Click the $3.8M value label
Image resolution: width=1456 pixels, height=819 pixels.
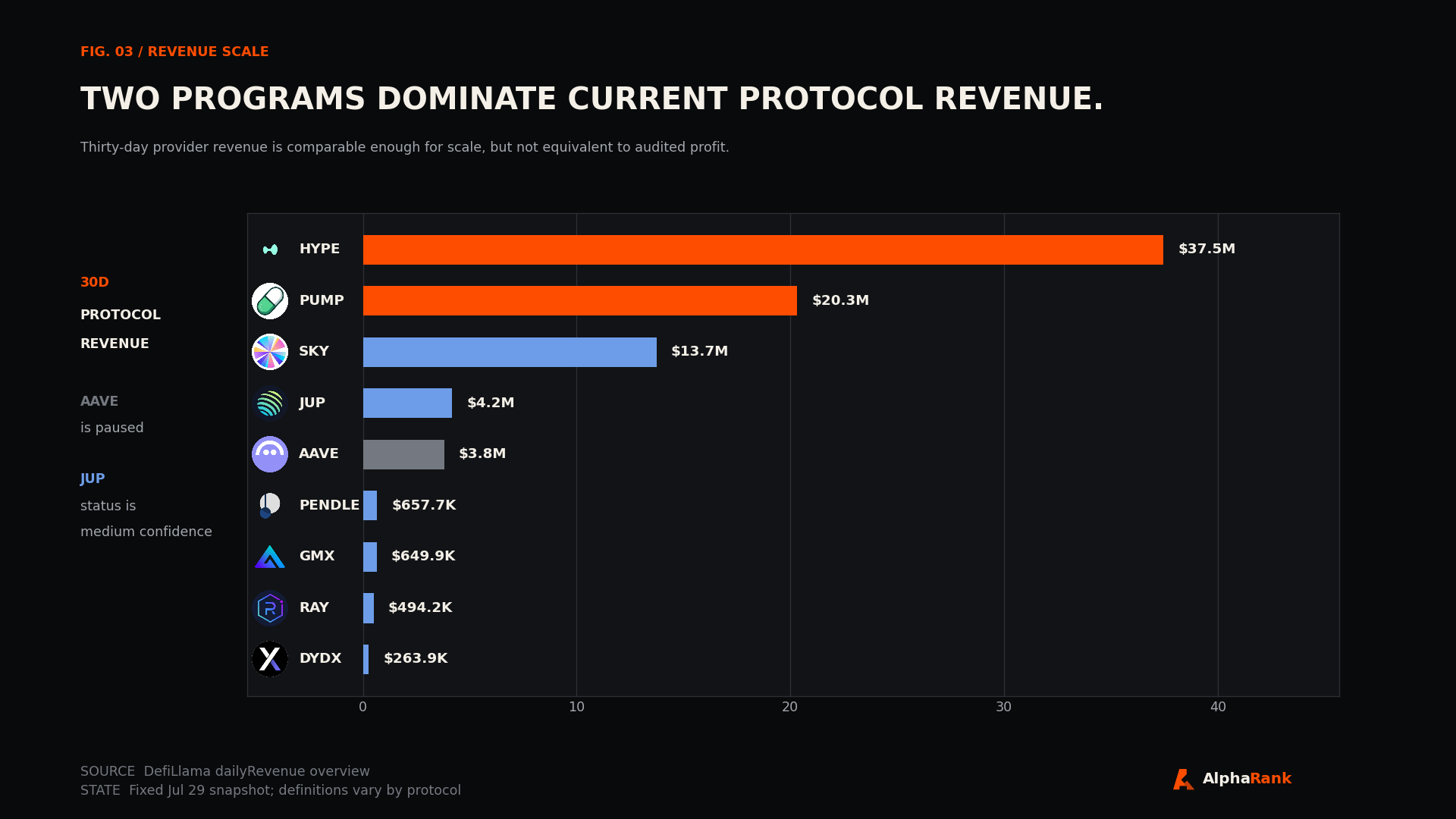tap(482, 453)
